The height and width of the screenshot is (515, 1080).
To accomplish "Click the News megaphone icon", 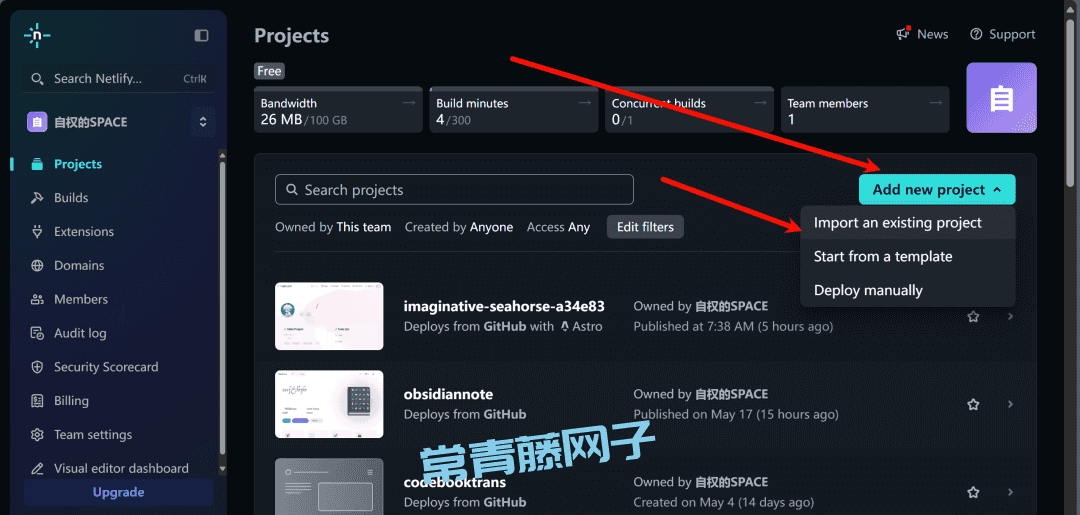I will pos(903,34).
